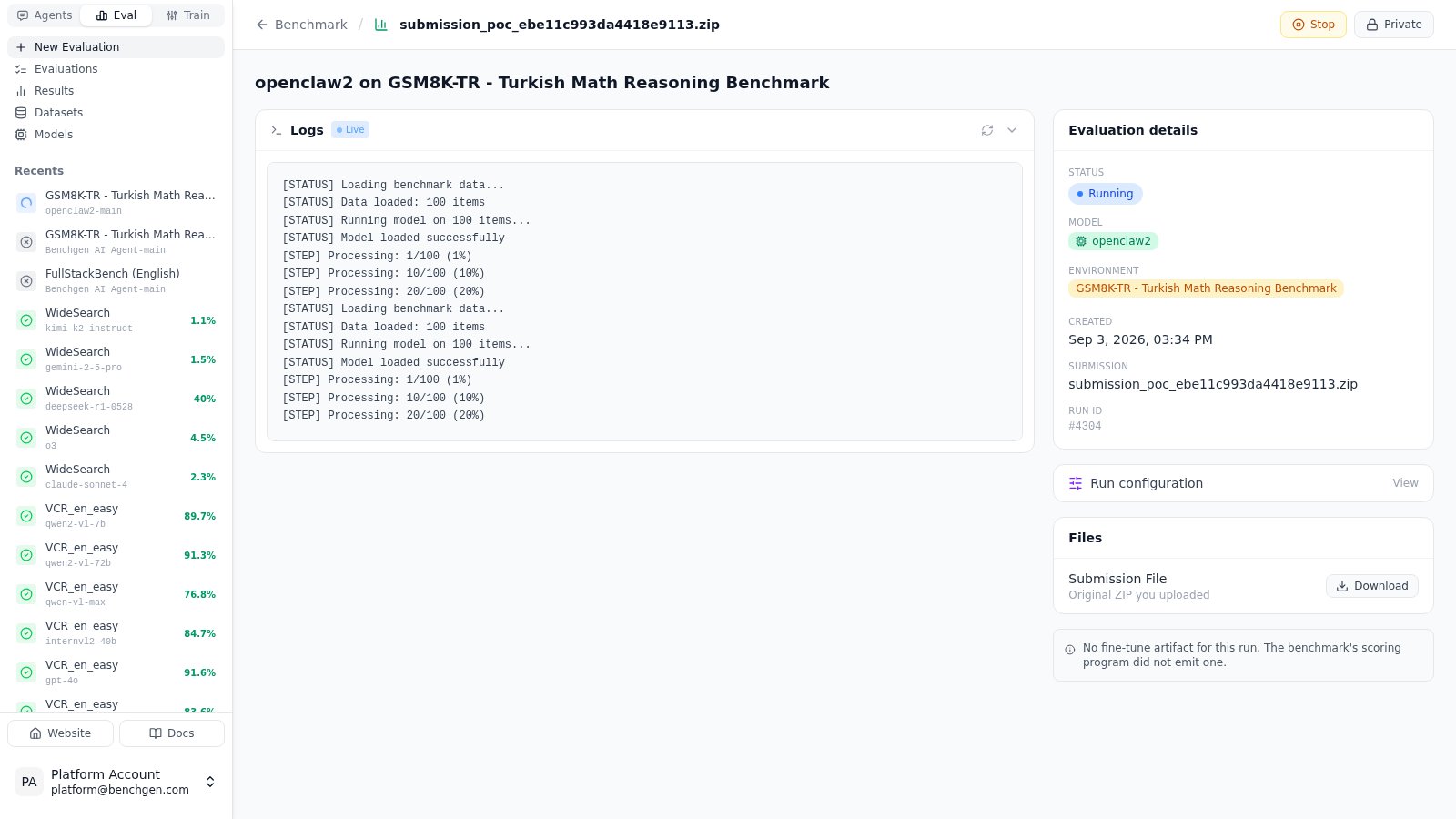Screen dimensions: 1456x819
Task: Collapse the Logs panel
Action: pyautogui.click(x=1012, y=130)
